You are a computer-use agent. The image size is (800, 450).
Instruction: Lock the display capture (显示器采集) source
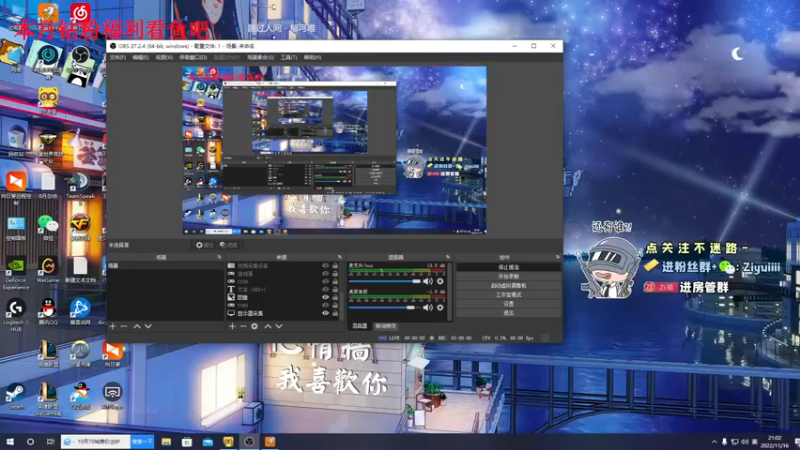coord(335,313)
